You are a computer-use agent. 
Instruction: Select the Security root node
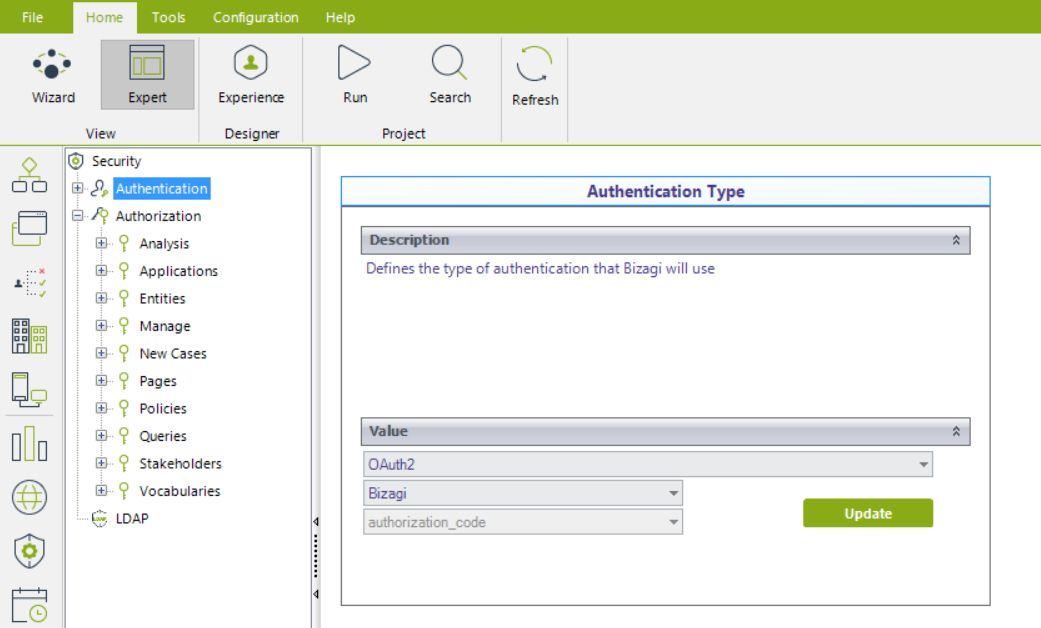point(116,161)
